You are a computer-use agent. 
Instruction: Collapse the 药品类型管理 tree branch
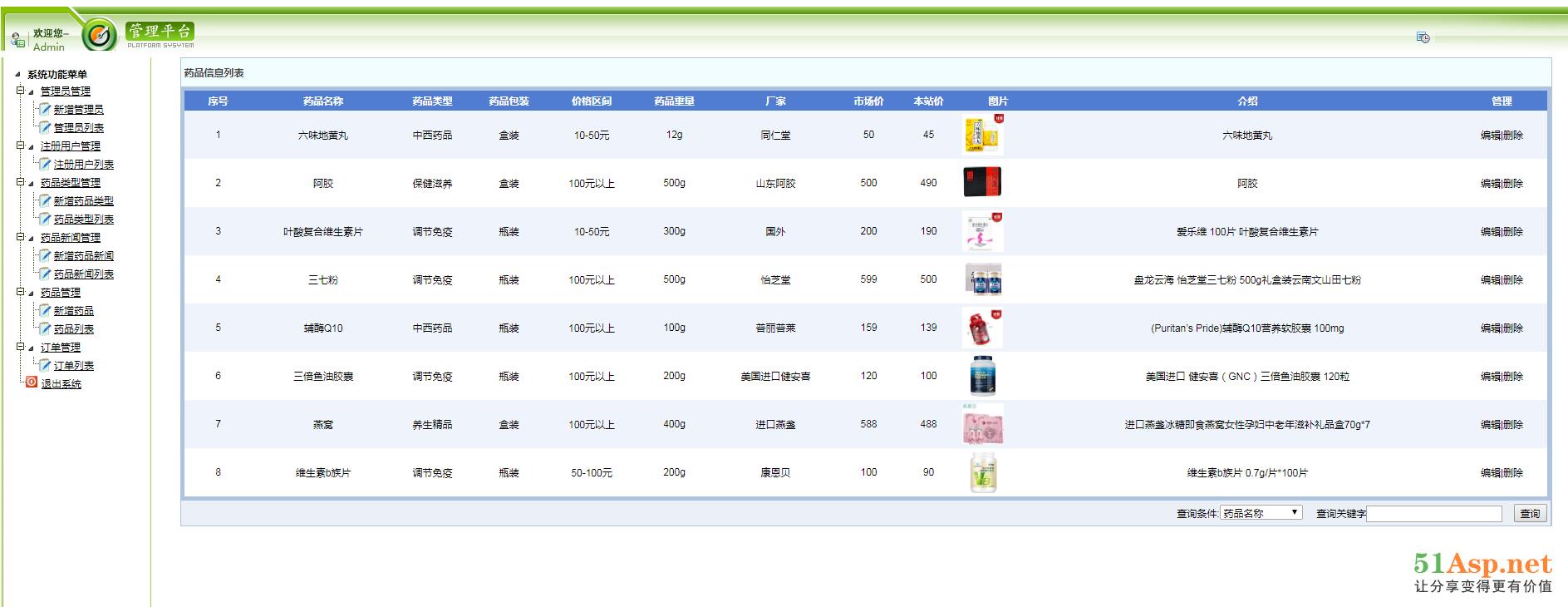[x=20, y=182]
